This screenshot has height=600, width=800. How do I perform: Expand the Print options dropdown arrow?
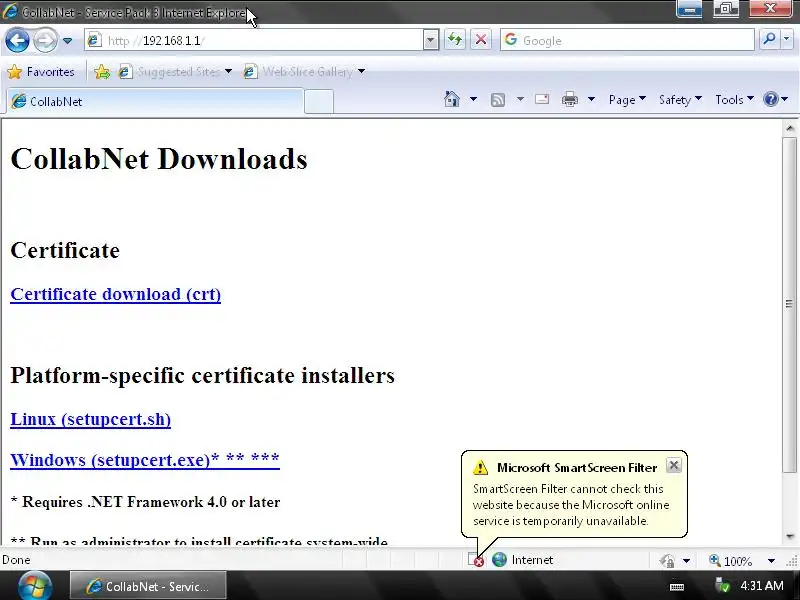[x=591, y=99]
